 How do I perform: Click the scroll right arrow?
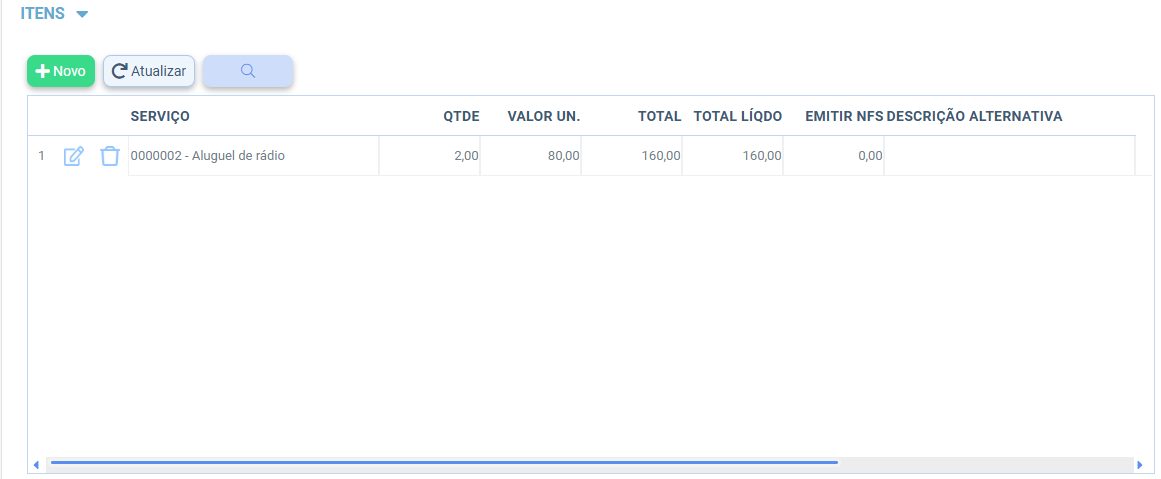(x=1139, y=464)
